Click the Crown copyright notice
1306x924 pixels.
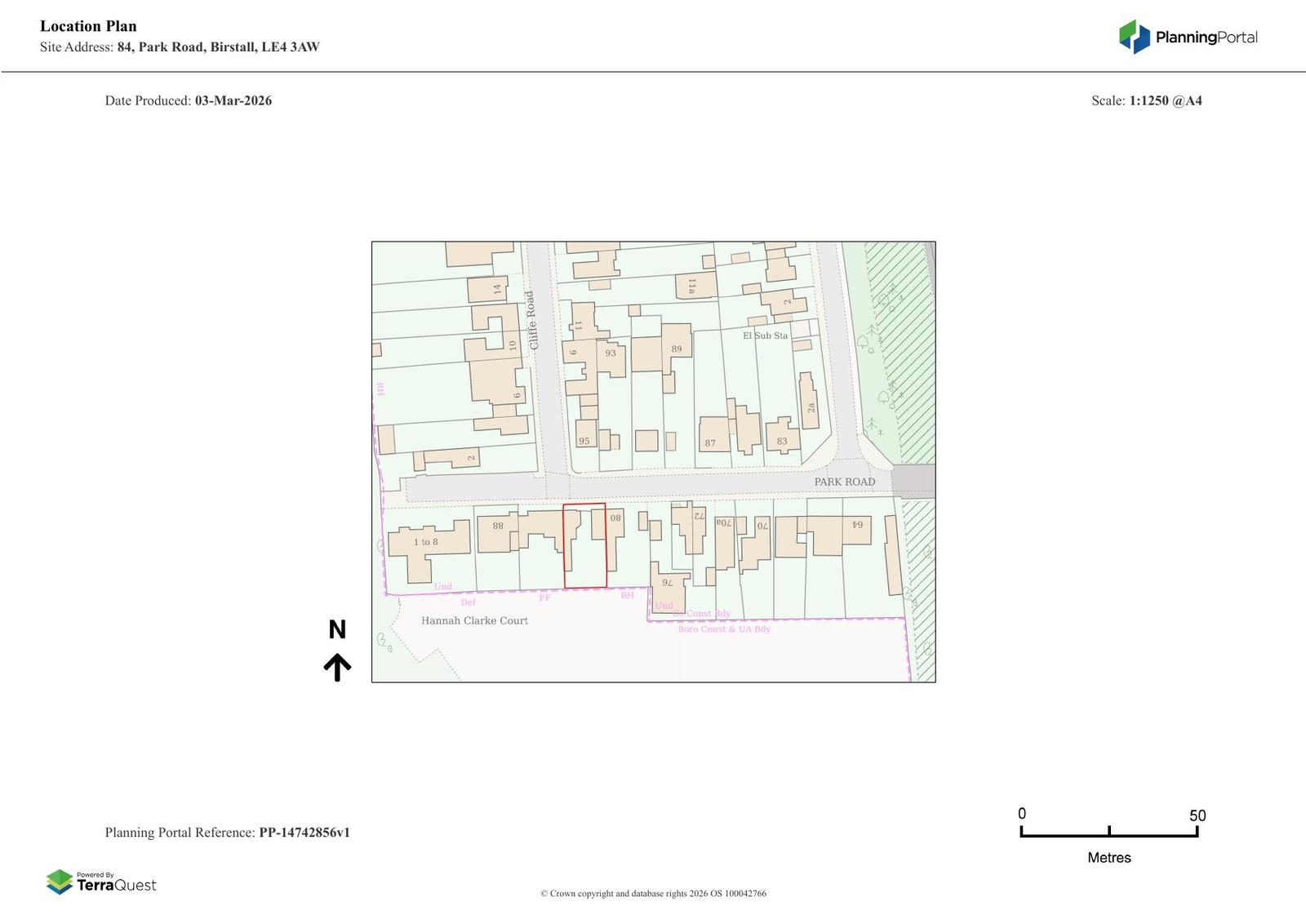pos(653,893)
